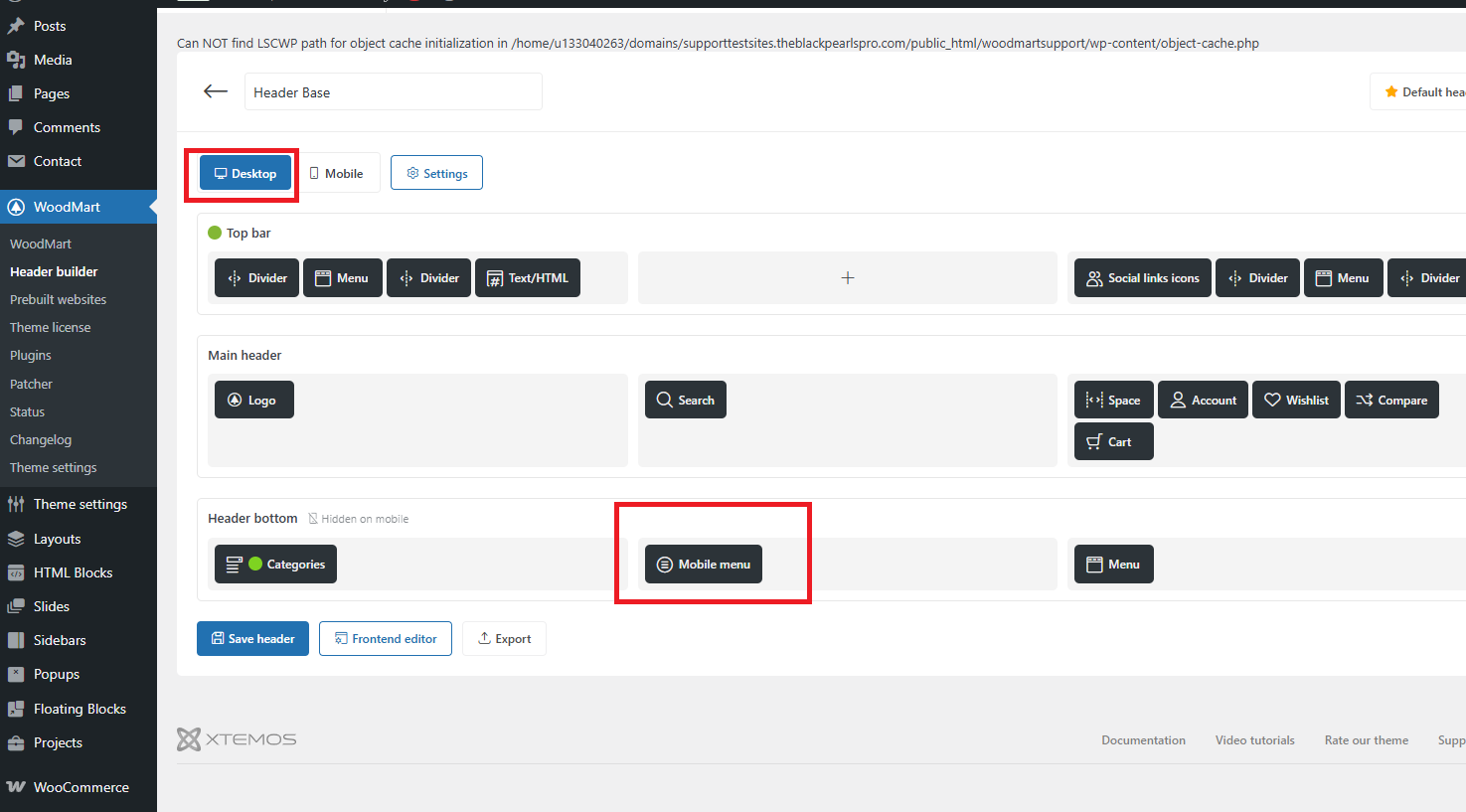Open Plugins in the WoodMart submenu
The width and height of the screenshot is (1466, 812).
(31, 355)
